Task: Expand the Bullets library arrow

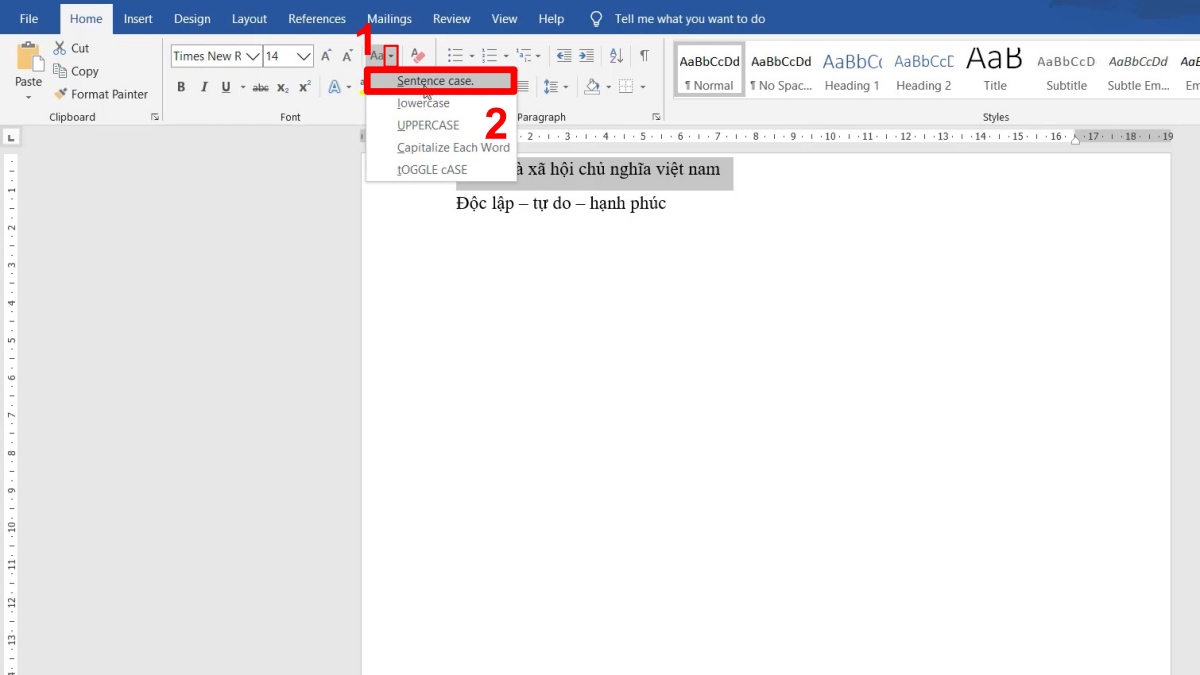Action: [471, 56]
